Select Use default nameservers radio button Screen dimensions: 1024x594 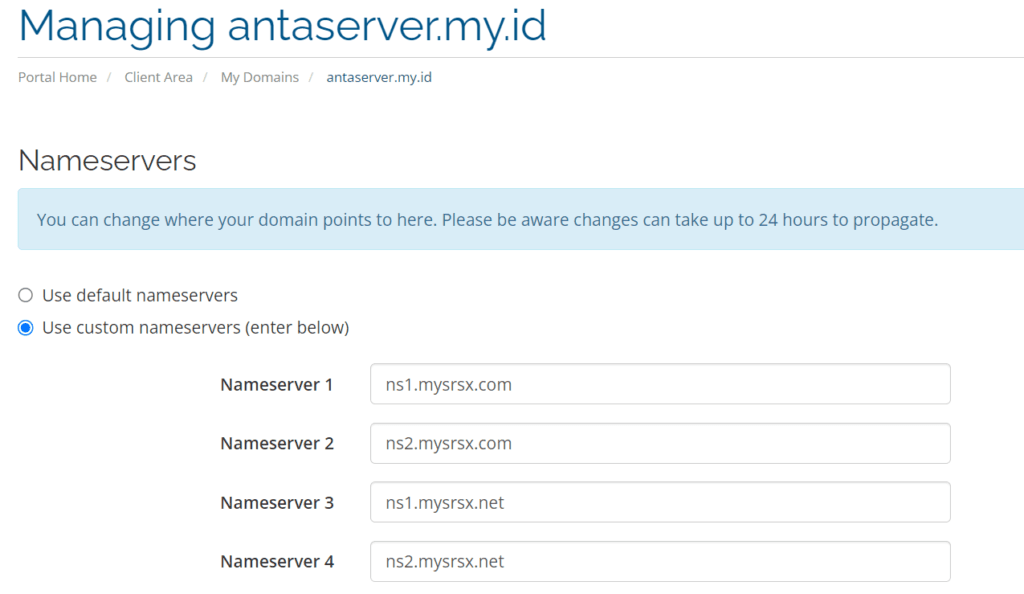coord(25,295)
